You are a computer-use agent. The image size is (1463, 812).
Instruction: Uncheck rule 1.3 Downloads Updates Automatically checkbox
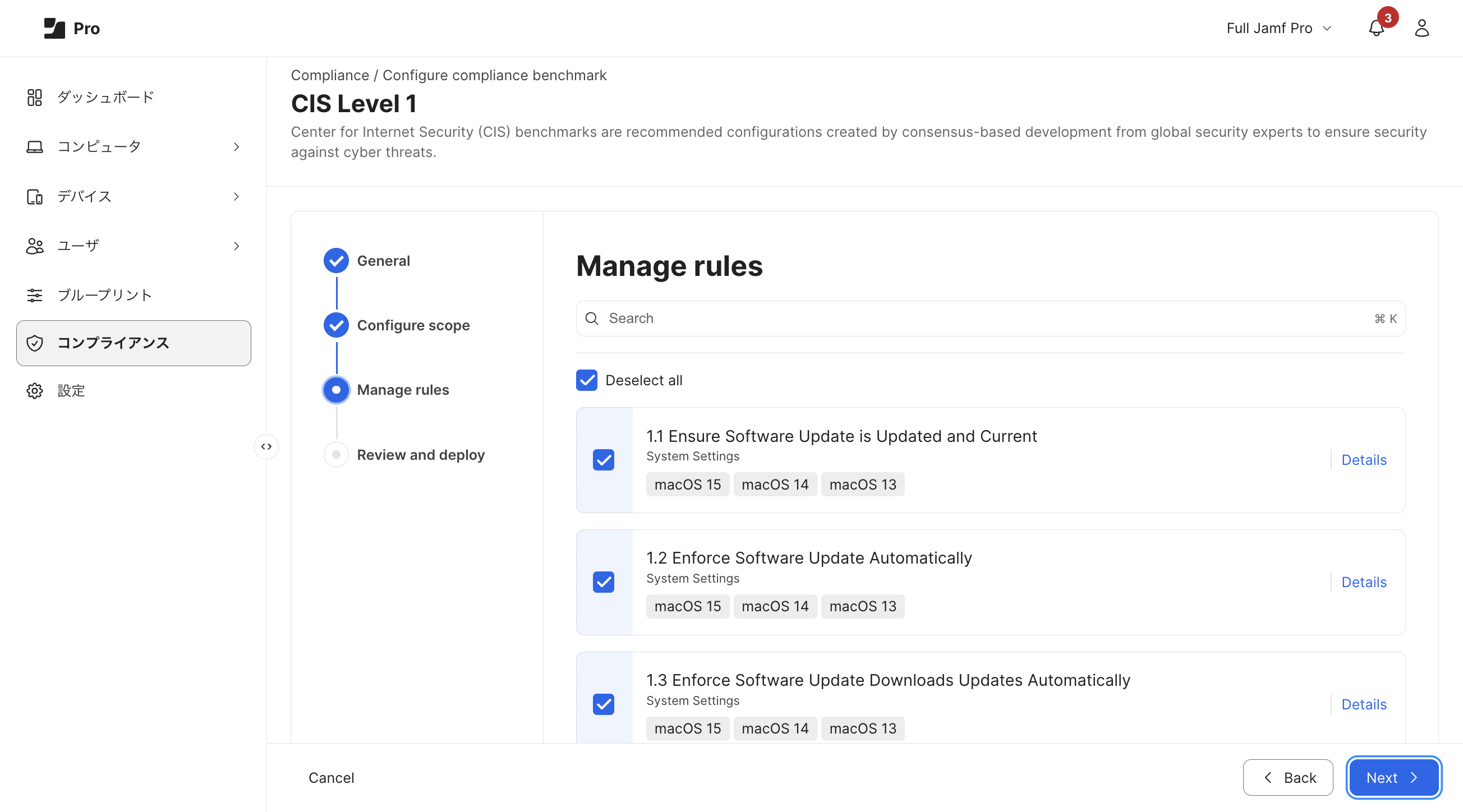(604, 704)
